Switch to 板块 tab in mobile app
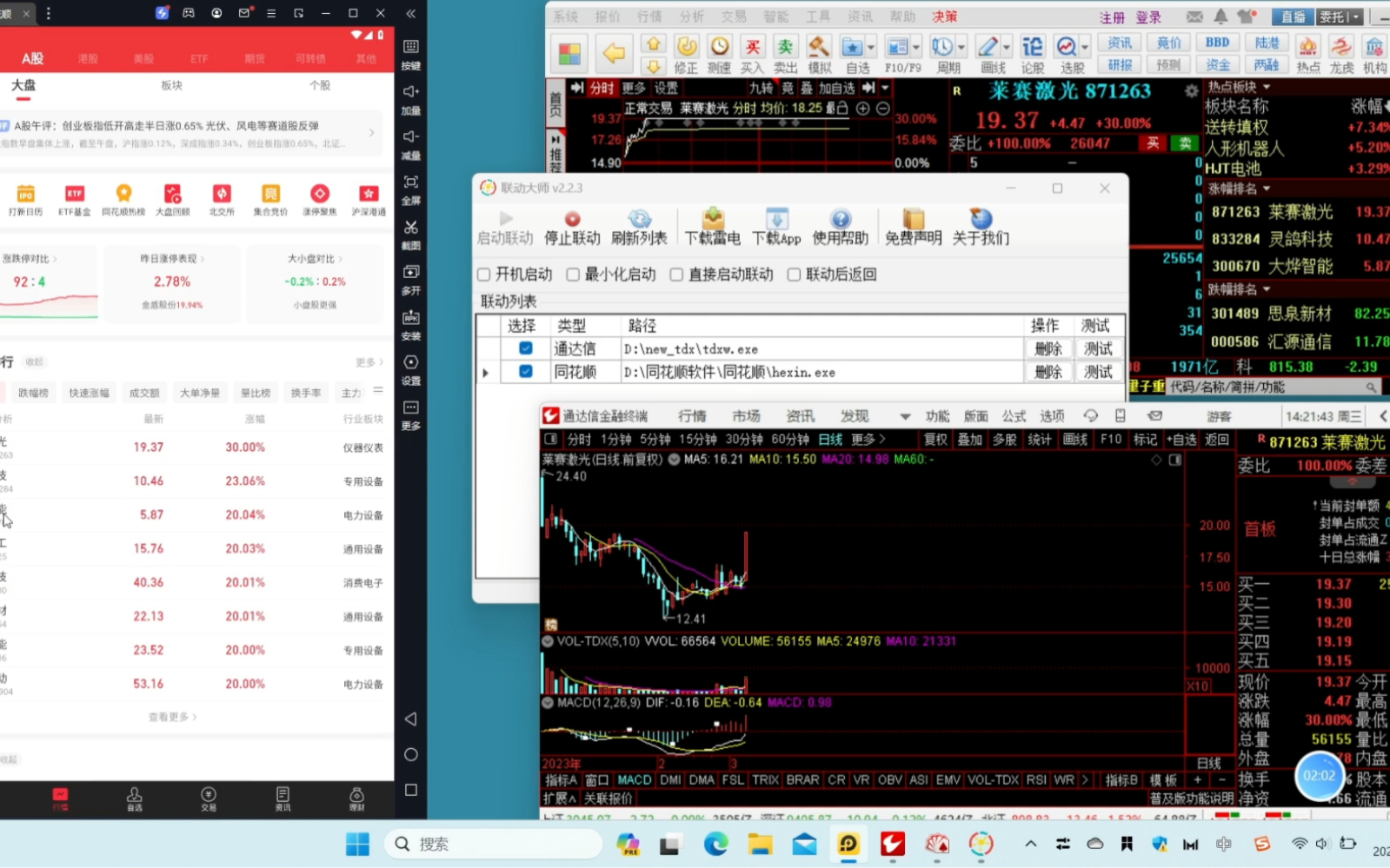Screen dimensions: 1390x868 [x=172, y=85]
